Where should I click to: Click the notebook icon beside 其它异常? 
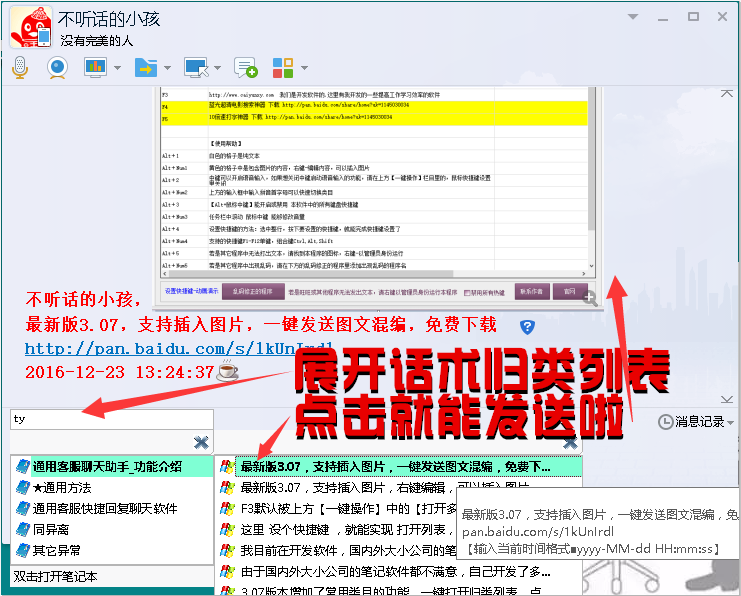23,550
